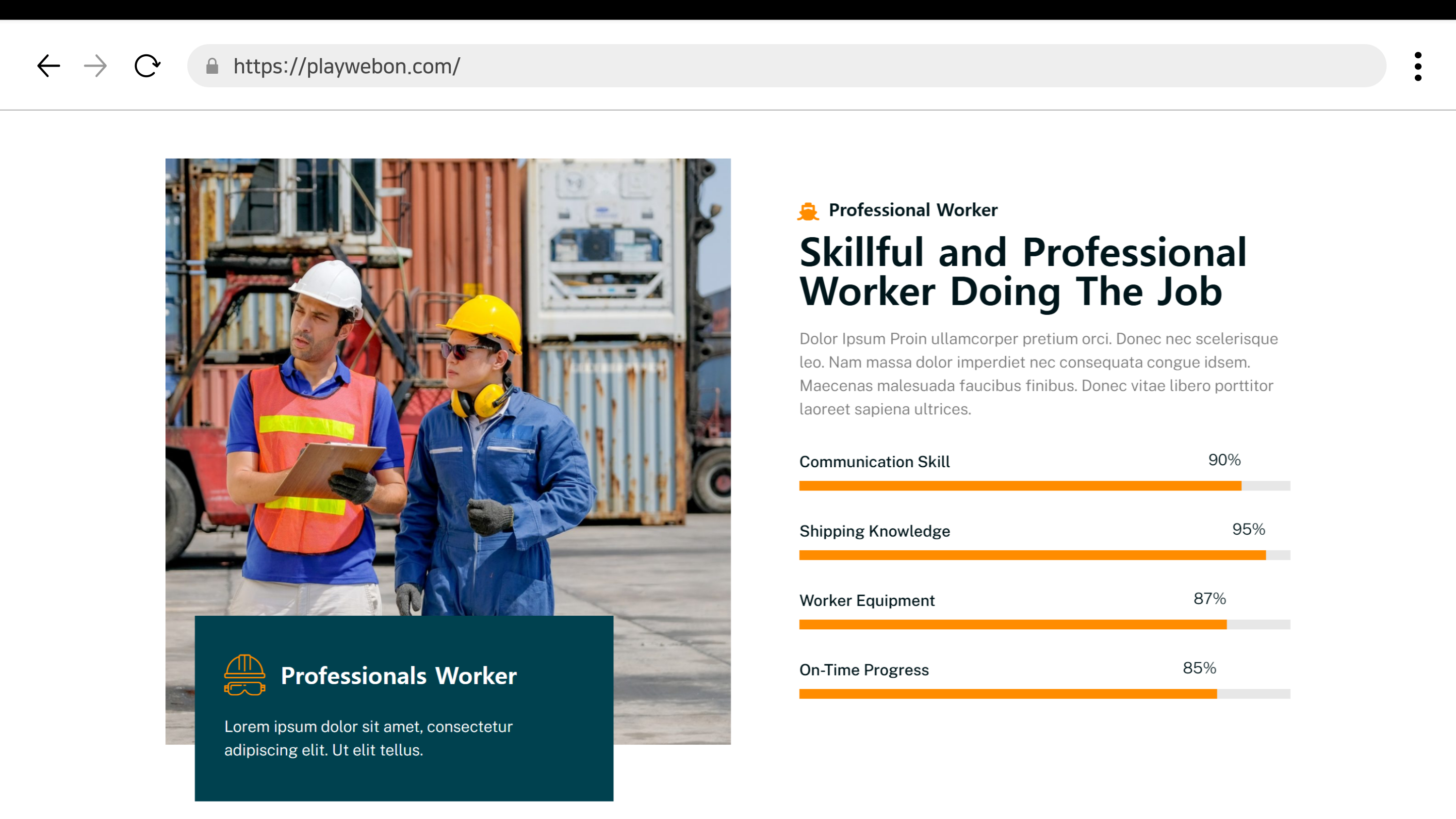Screen dimensions: 1456x819
Task: Click the 'Professionals Worker' card title
Action: (x=399, y=676)
